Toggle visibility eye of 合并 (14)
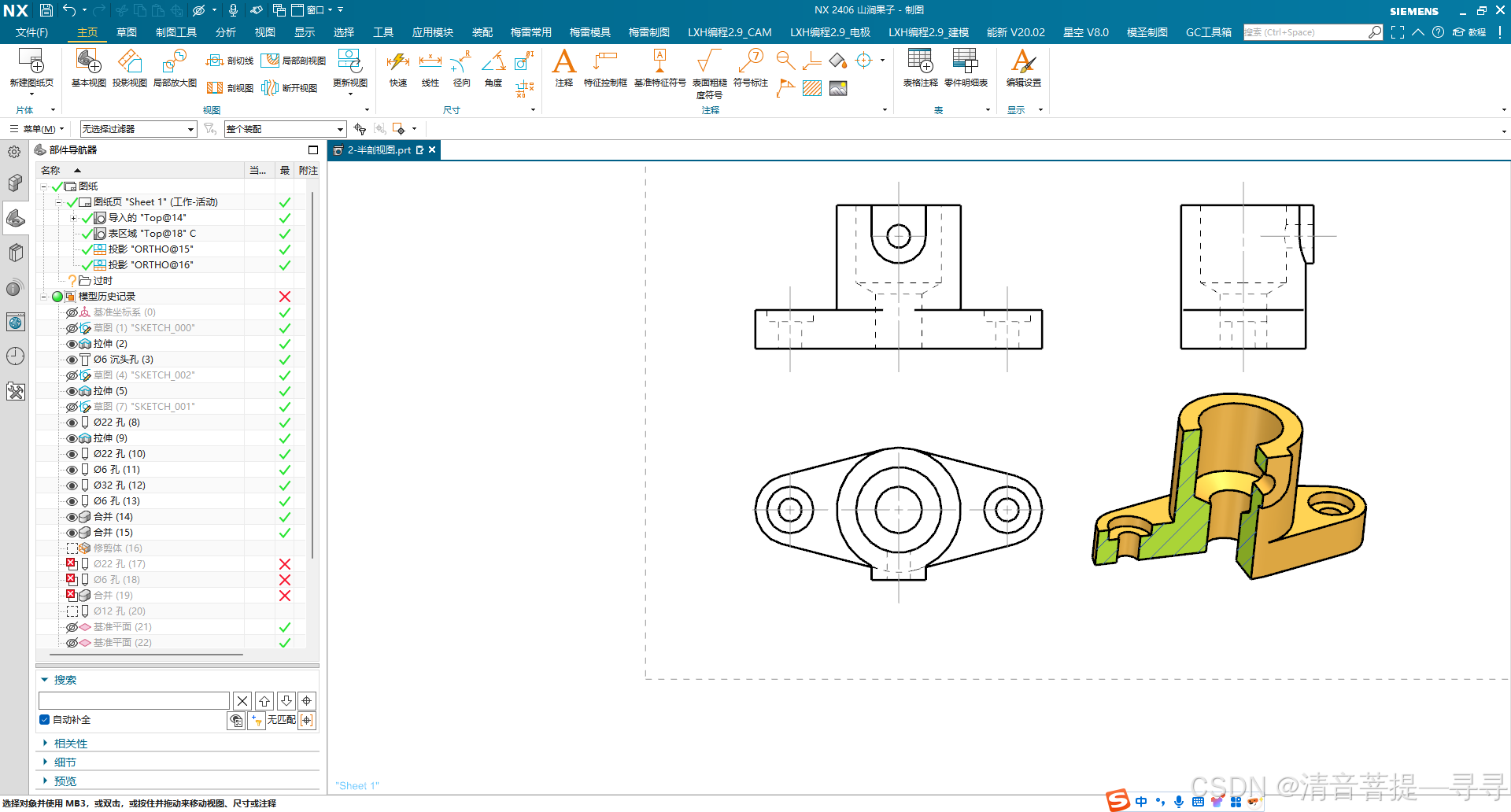Viewport: 1511px width, 812px height. 72,517
